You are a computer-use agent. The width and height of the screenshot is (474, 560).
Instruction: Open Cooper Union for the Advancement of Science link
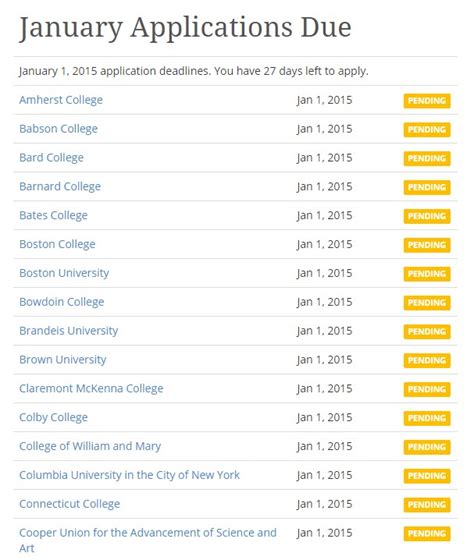pyautogui.click(x=148, y=540)
